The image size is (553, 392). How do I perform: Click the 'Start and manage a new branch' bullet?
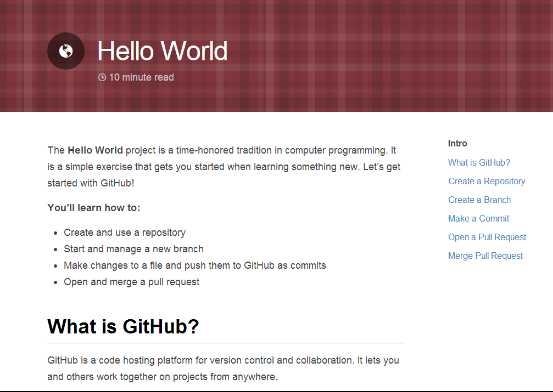[133, 249]
